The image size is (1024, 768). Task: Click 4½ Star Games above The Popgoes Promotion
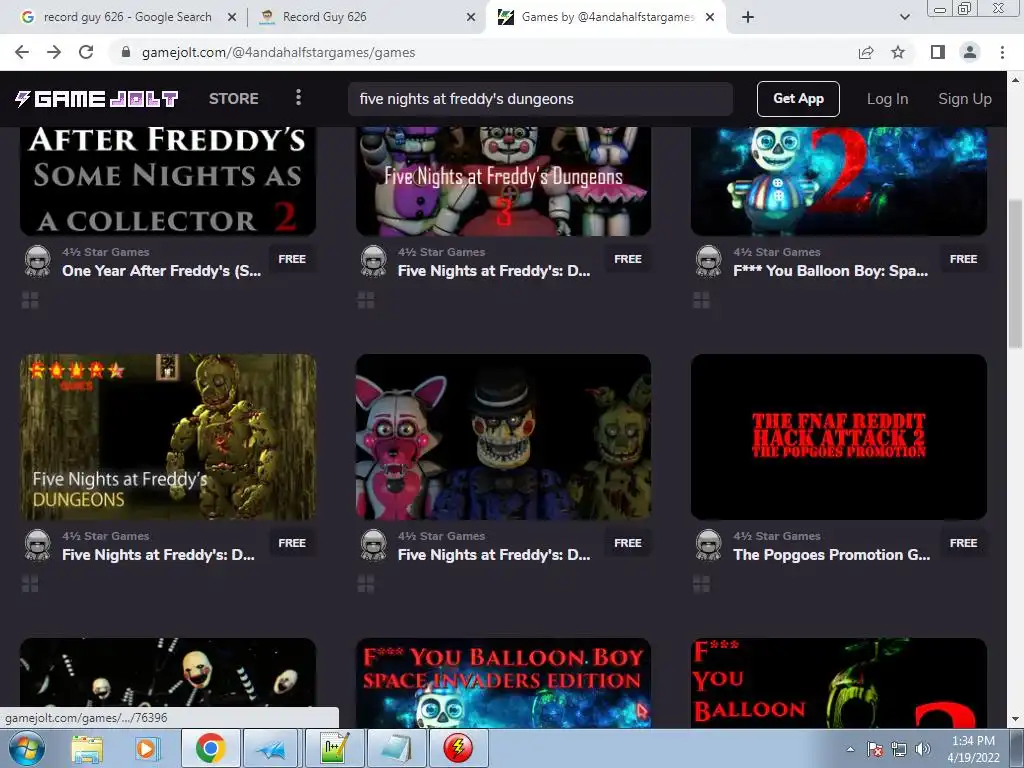776,536
